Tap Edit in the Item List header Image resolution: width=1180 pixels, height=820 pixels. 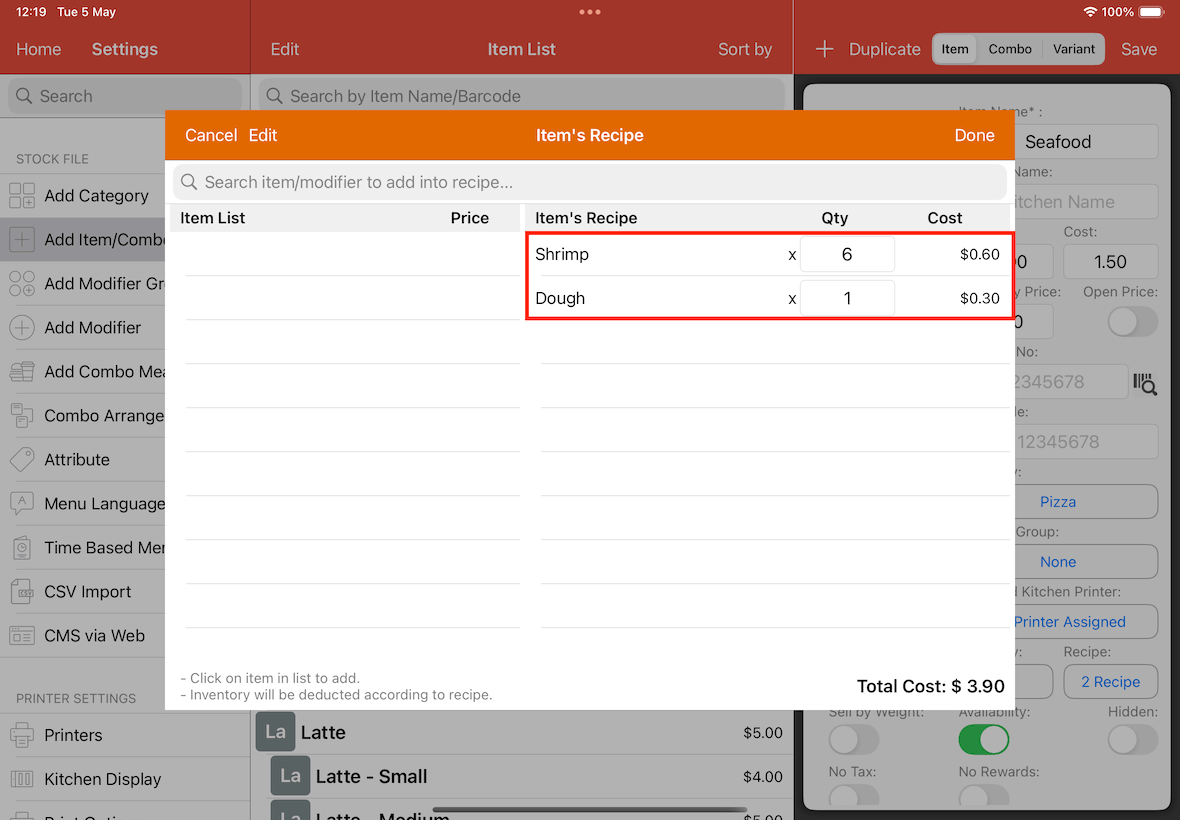tap(284, 49)
